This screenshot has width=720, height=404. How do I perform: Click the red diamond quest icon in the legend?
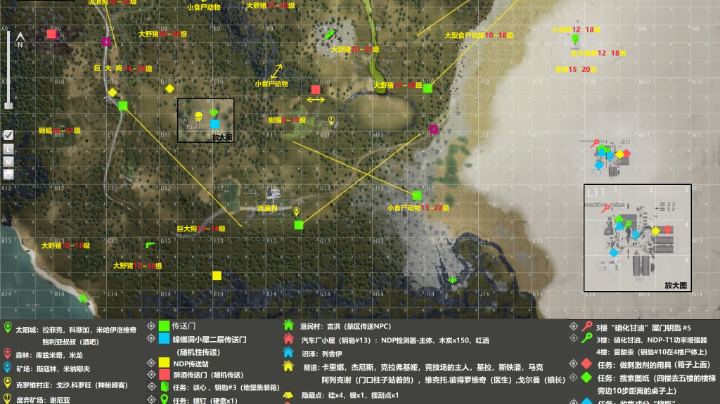pos(586,364)
